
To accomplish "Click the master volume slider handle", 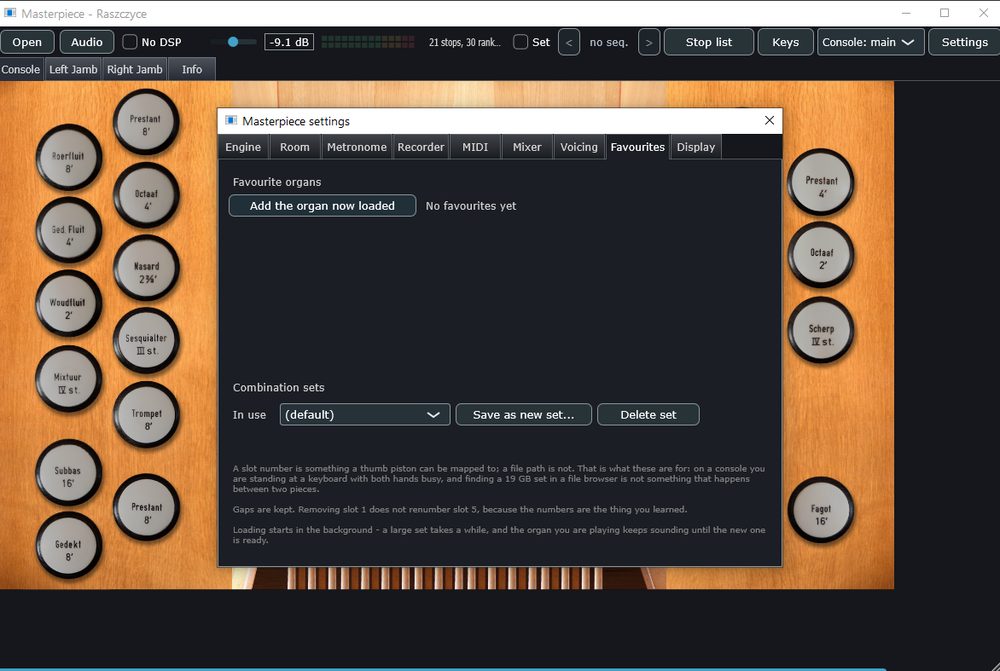I will pos(233,42).
